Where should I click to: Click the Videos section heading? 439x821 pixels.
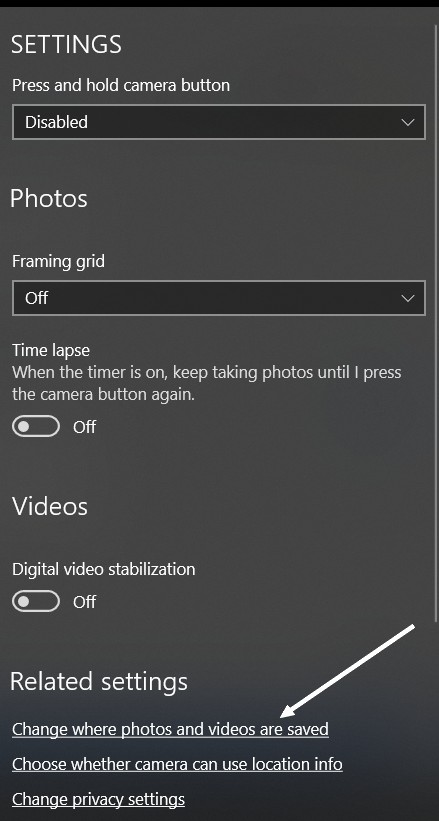click(x=50, y=506)
